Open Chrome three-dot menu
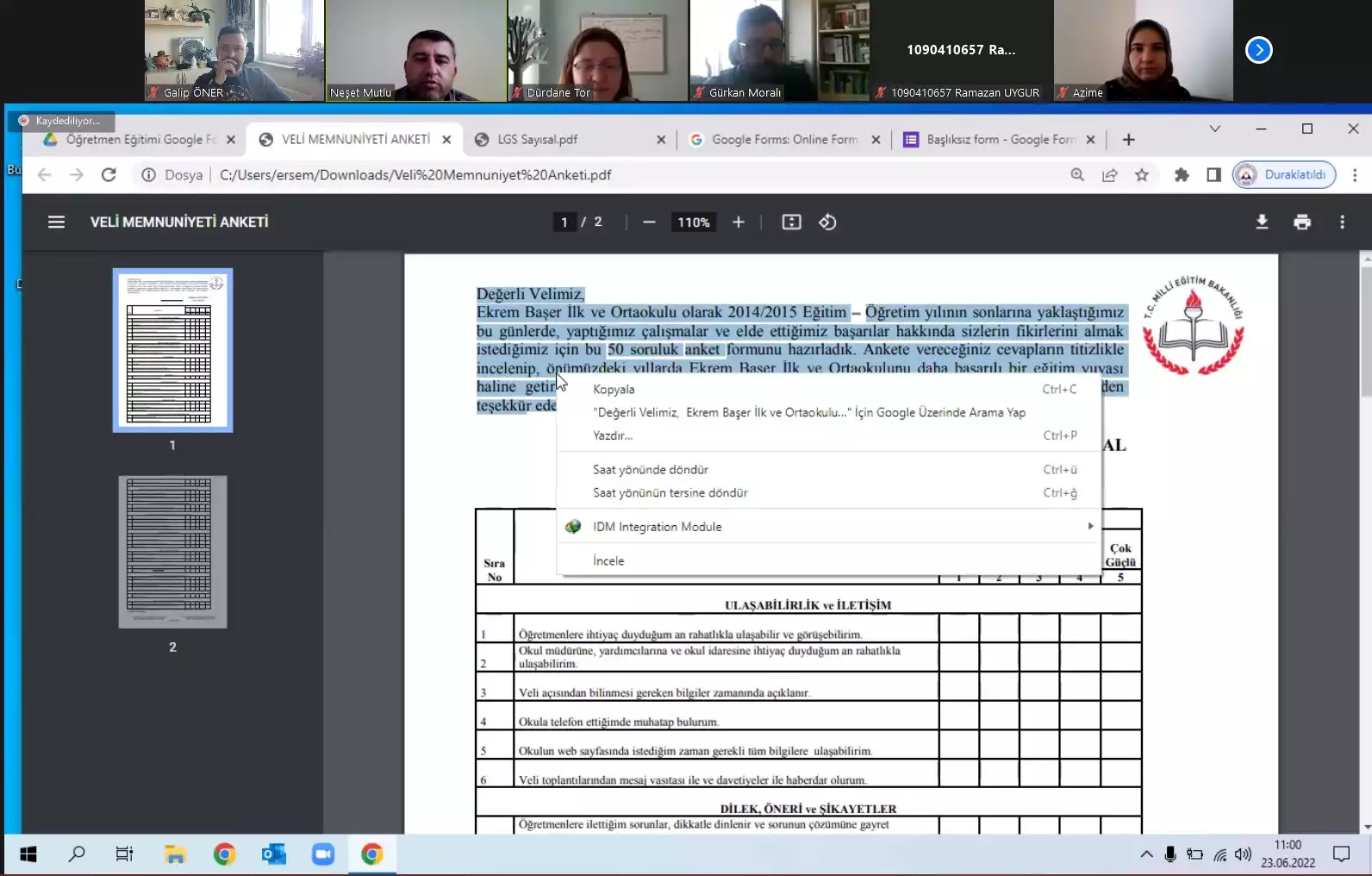The height and width of the screenshot is (876, 1372). pos(1355,175)
